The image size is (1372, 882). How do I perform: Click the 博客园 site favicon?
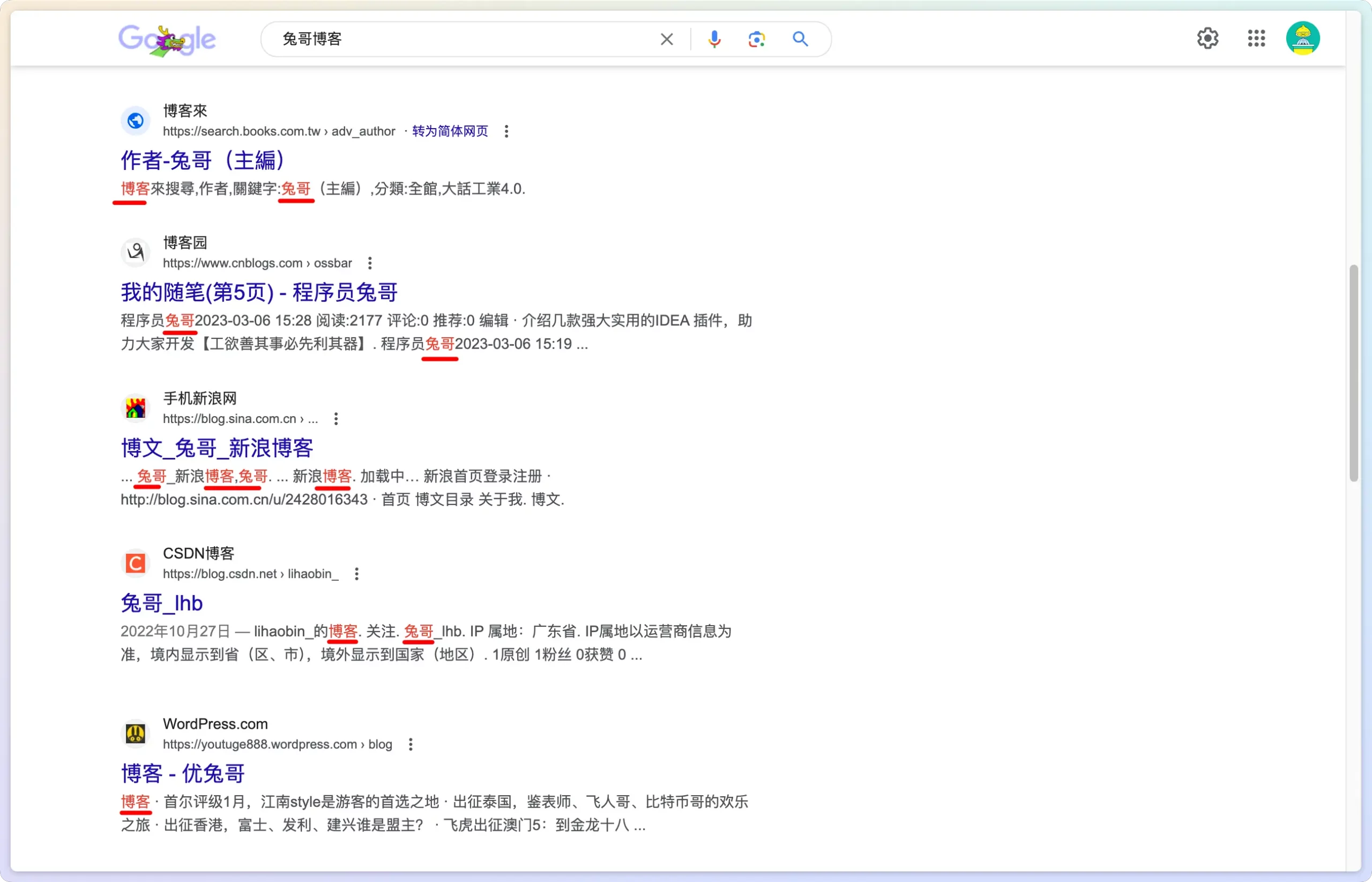(136, 253)
